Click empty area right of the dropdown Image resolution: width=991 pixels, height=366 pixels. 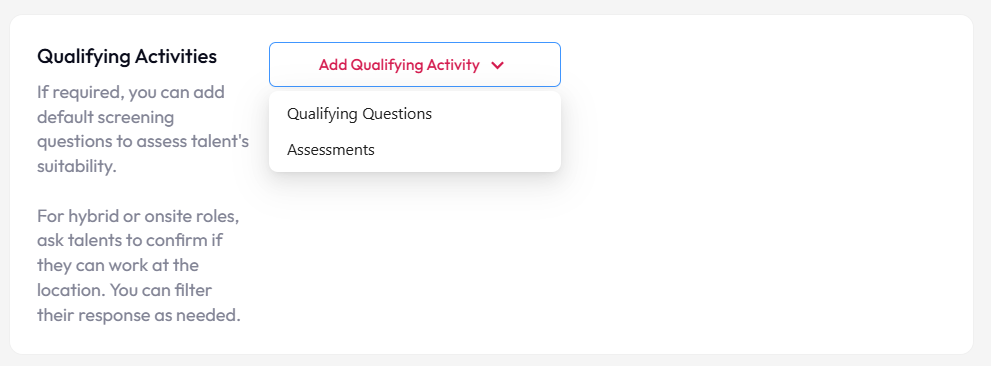click(758, 64)
